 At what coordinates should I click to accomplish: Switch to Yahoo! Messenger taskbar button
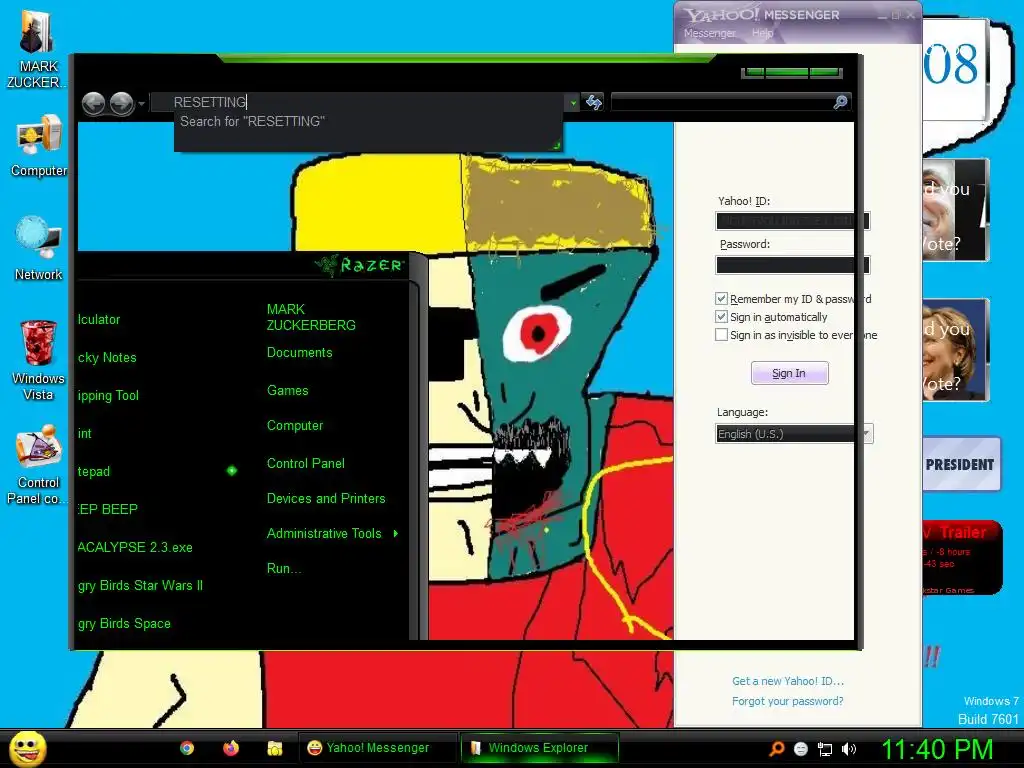tap(378, 748)
